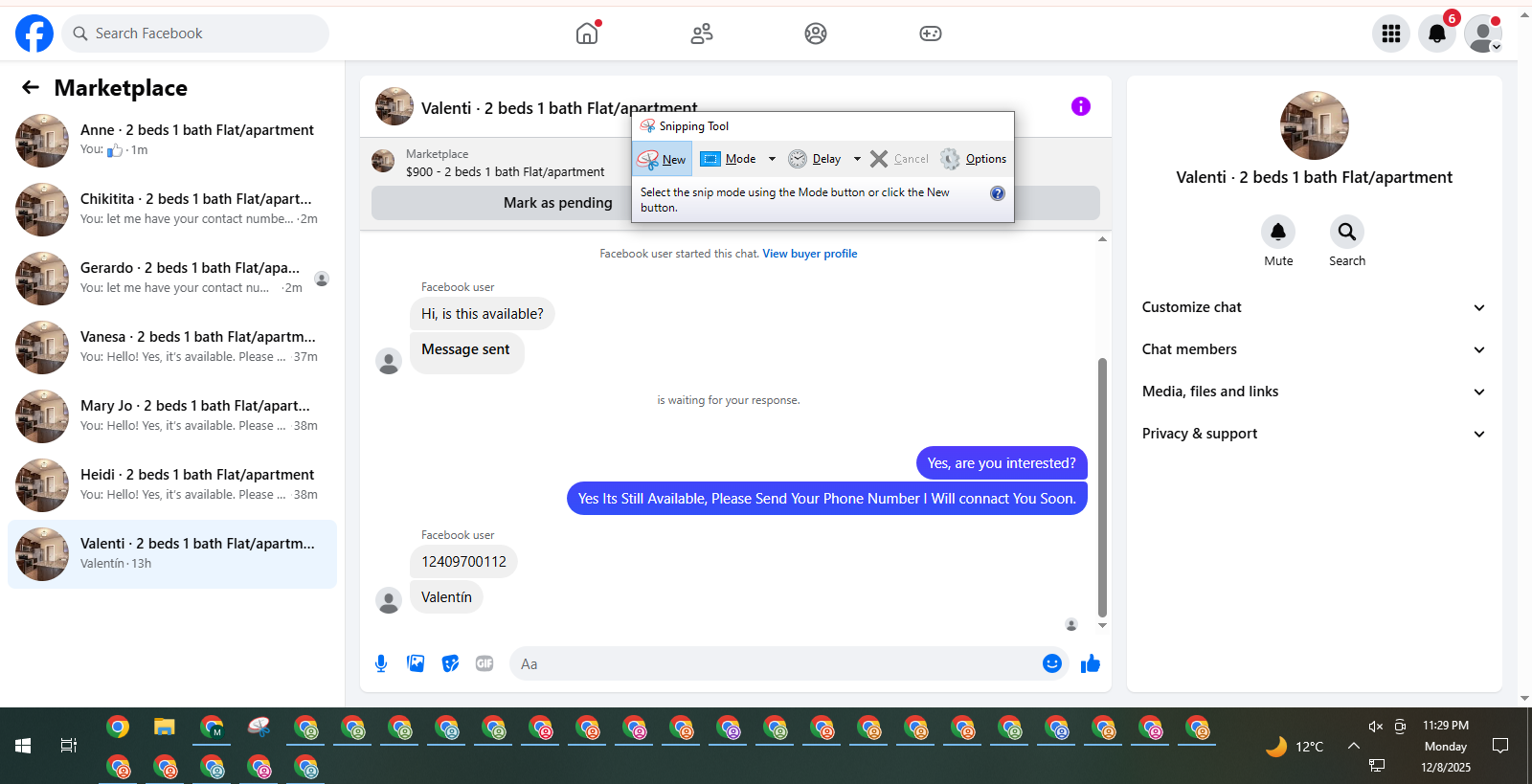Click the Snipping Tool Delay button
The height and width of the screenshot is (784, 1532).
tap(815, 159)
